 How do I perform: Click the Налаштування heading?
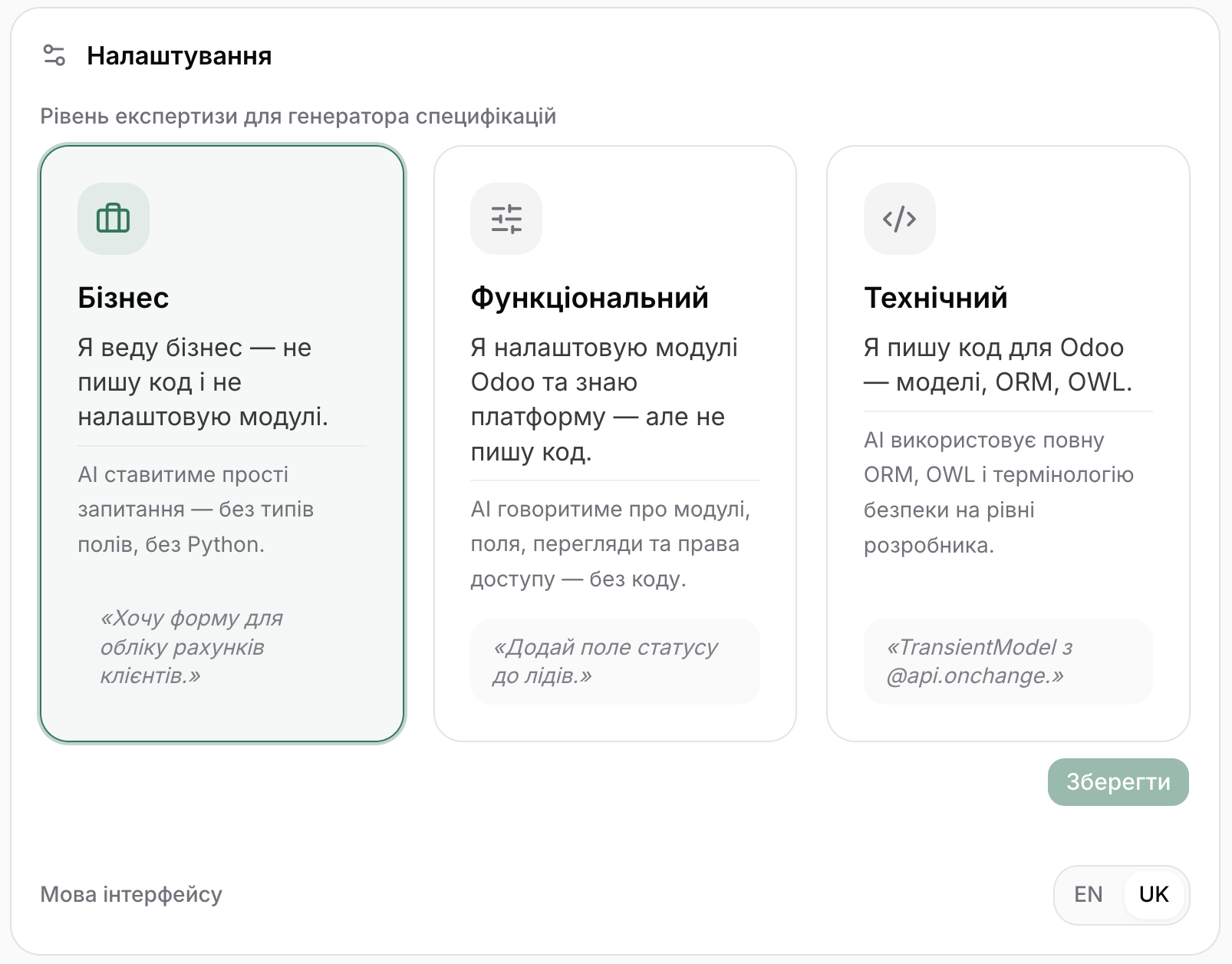(x=180, y=55)
